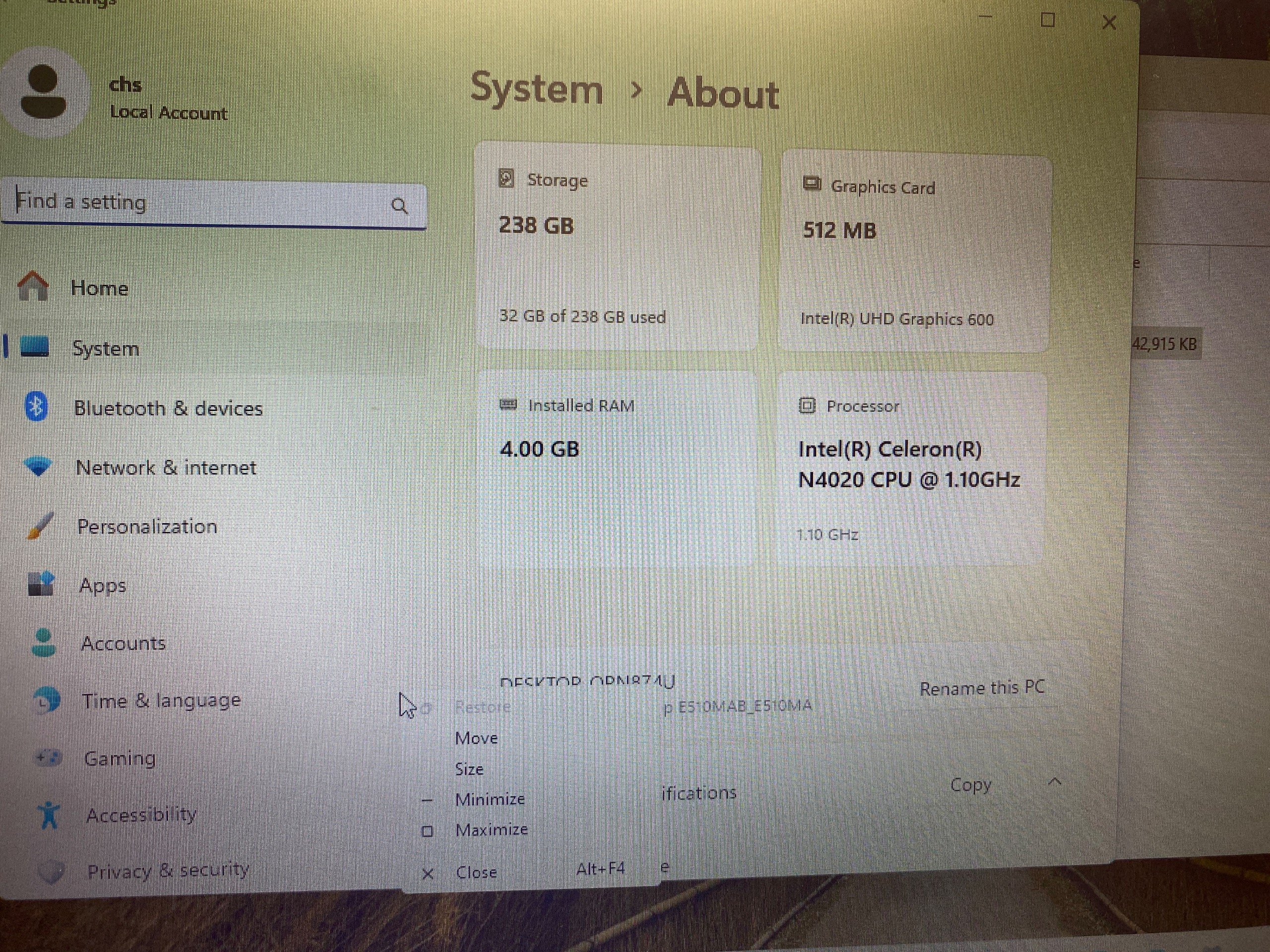Click the search magnifier icon
The width and height of the screenshot is (1270, 952).
pos(399,205)
